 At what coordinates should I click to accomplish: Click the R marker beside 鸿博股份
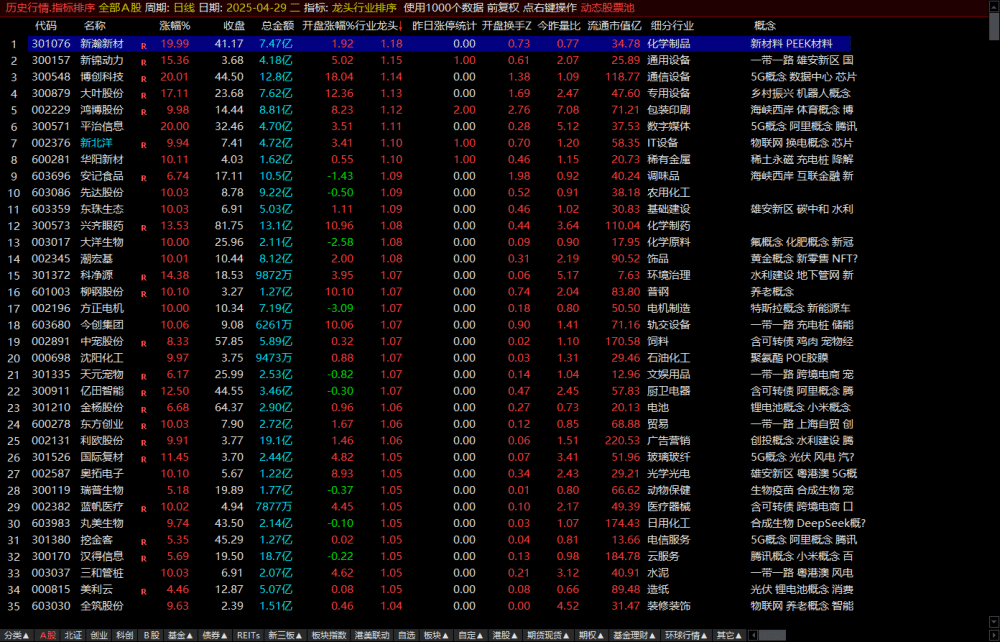(143, 112)
